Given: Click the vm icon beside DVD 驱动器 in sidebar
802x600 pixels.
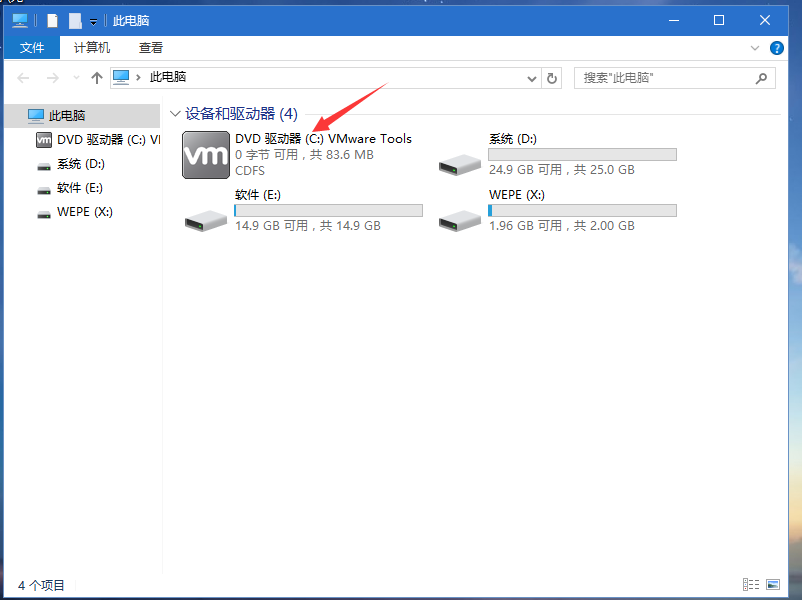Looking at the screenshot, I should (x=44, y=140).
